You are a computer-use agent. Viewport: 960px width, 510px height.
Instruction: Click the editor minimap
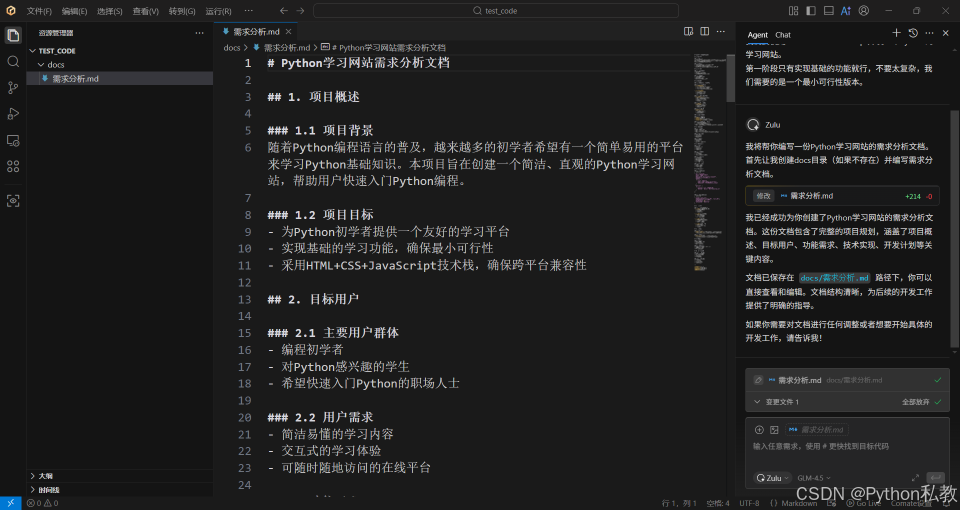[x=710, y=162]
